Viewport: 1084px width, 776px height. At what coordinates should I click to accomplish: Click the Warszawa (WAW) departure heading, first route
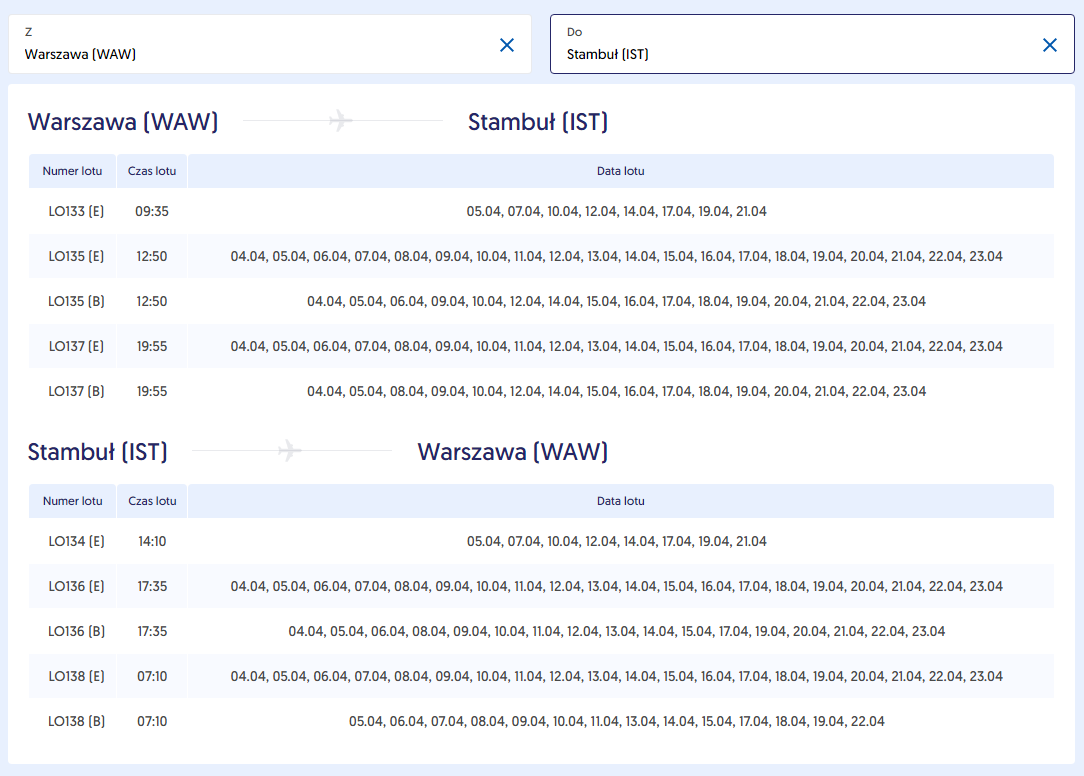point(123,122)
